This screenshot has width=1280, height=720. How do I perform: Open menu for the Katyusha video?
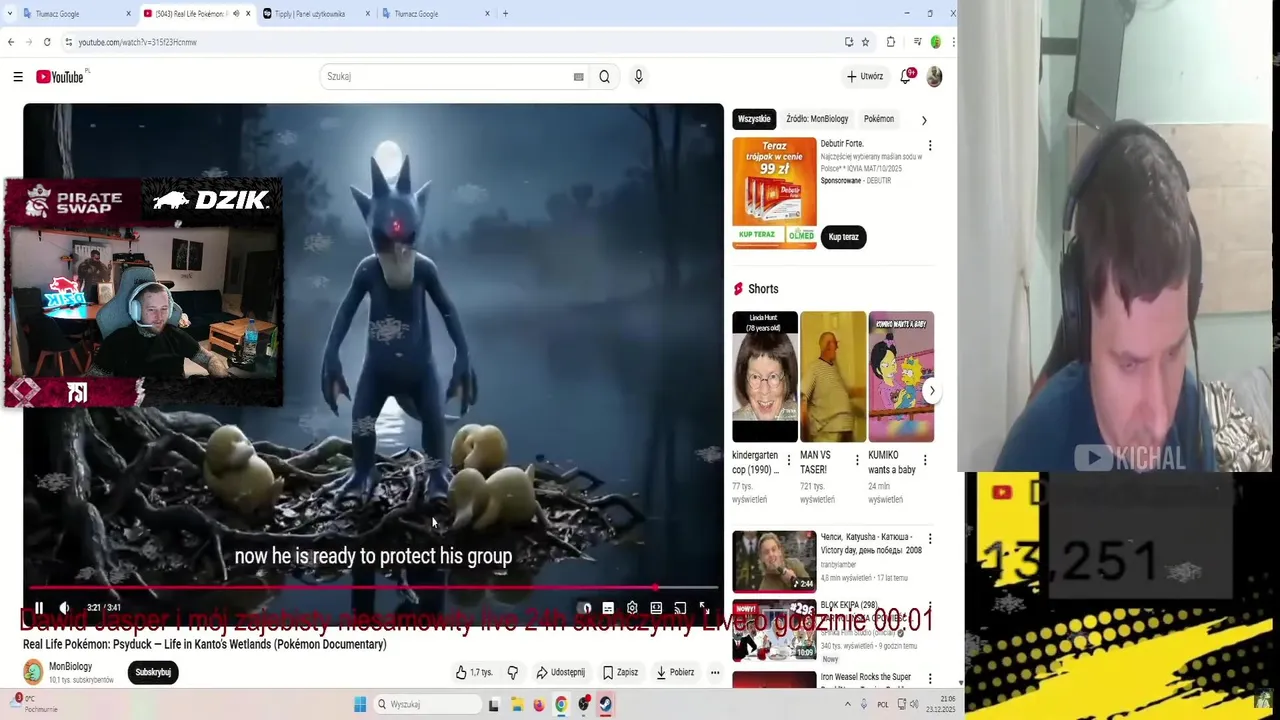(x=930, y=539)
